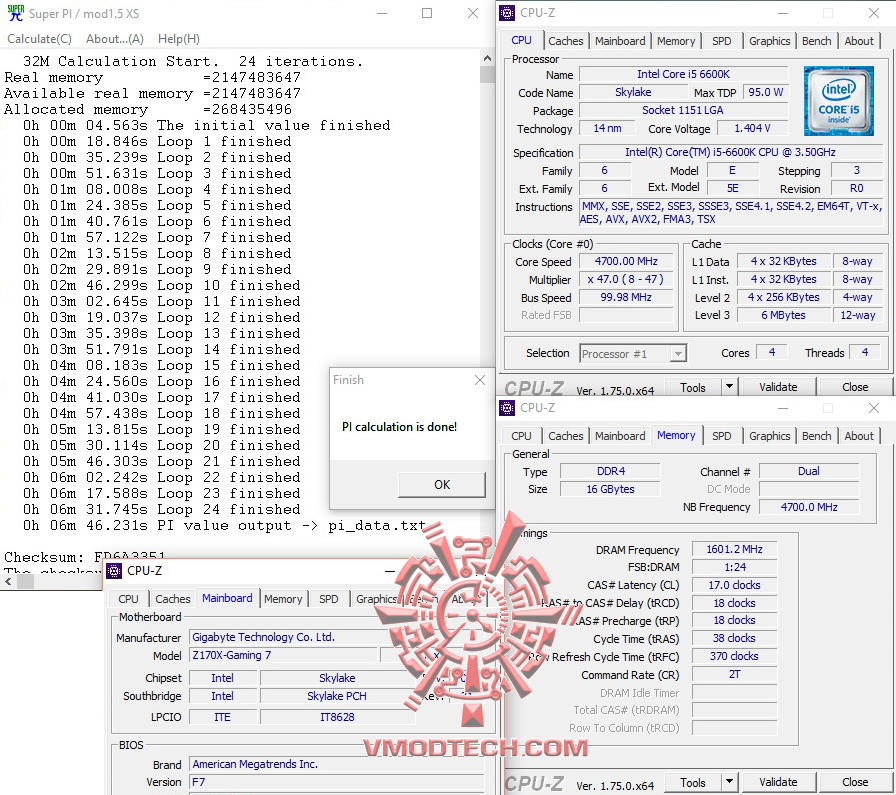Switch to SPD tab in top CPU-Z window

722,41
